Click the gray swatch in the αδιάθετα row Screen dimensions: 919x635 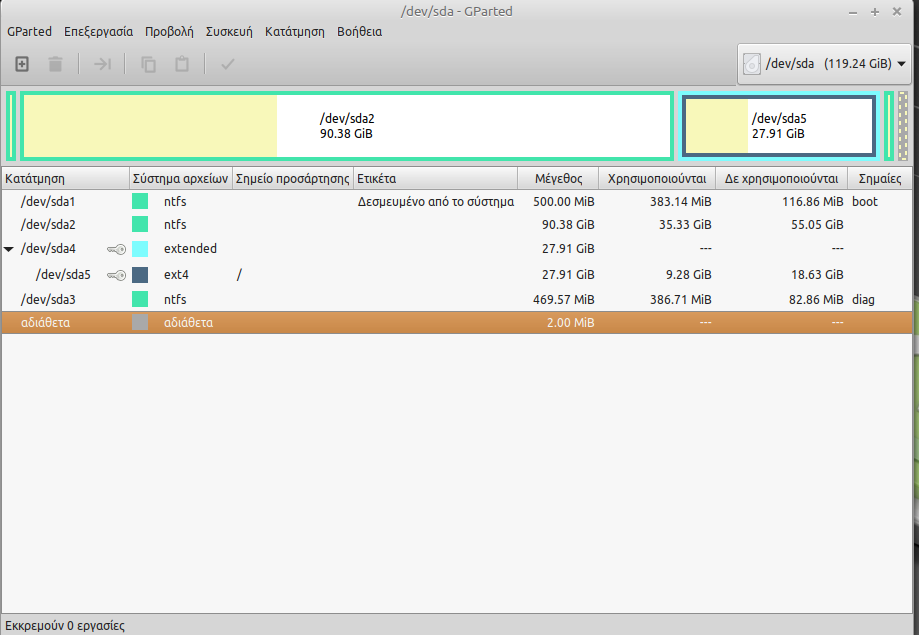[x=140, y=322]
